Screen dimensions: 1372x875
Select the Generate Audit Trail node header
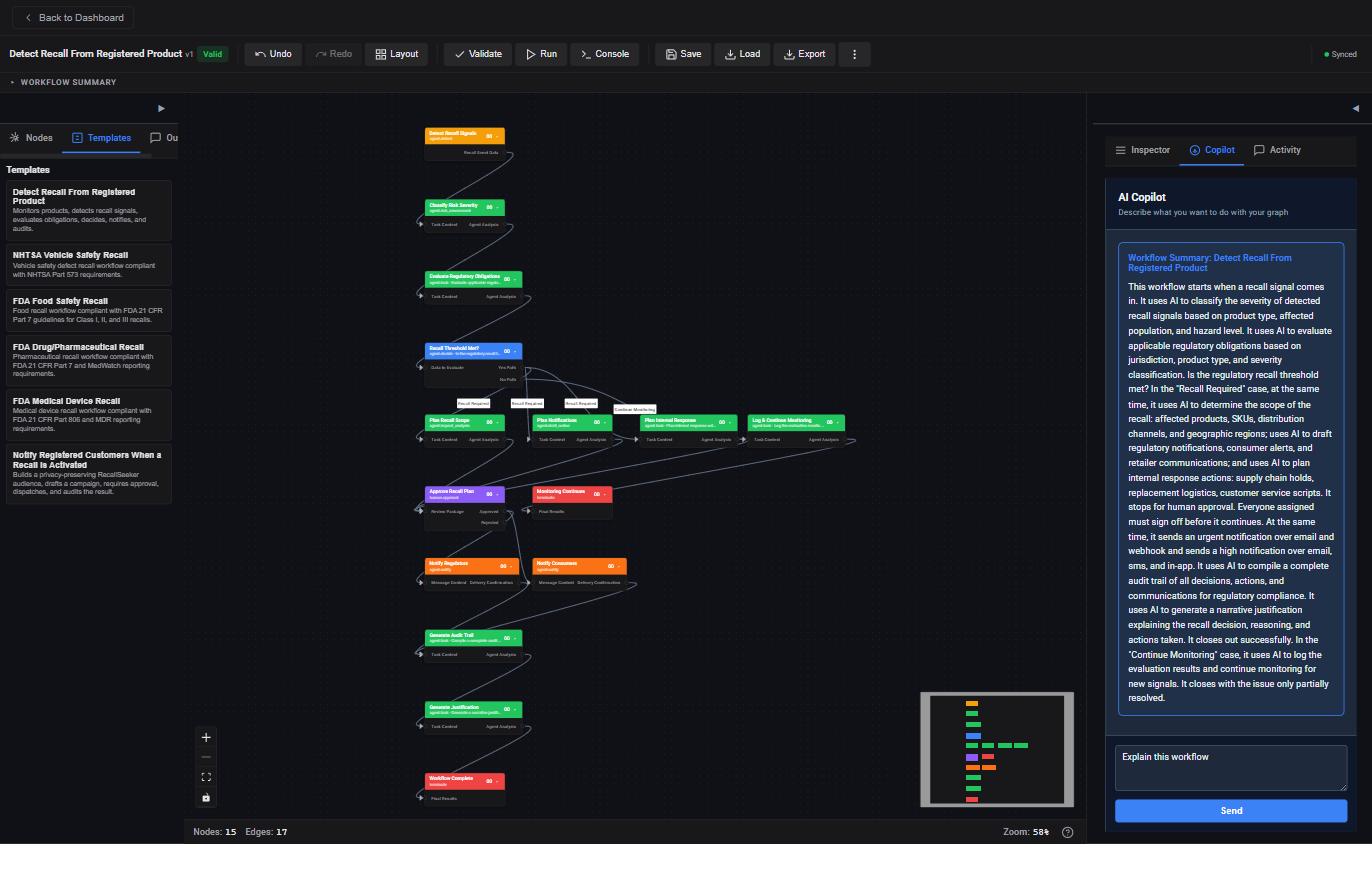[x=473, y=638]
